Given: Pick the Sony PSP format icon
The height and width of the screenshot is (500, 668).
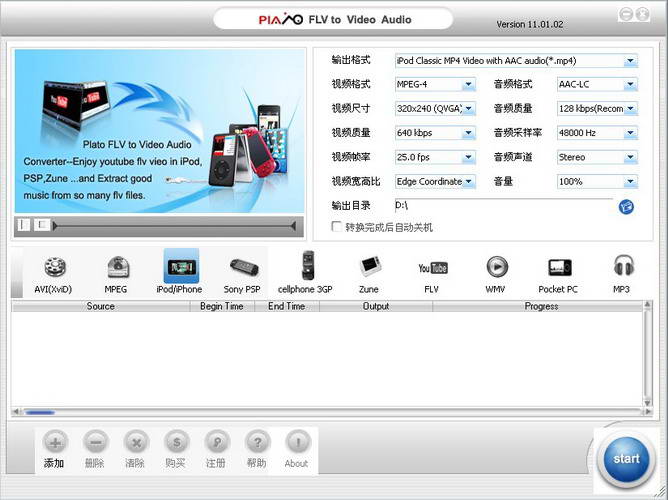Looking at the screenshot, I should [243, 267].
